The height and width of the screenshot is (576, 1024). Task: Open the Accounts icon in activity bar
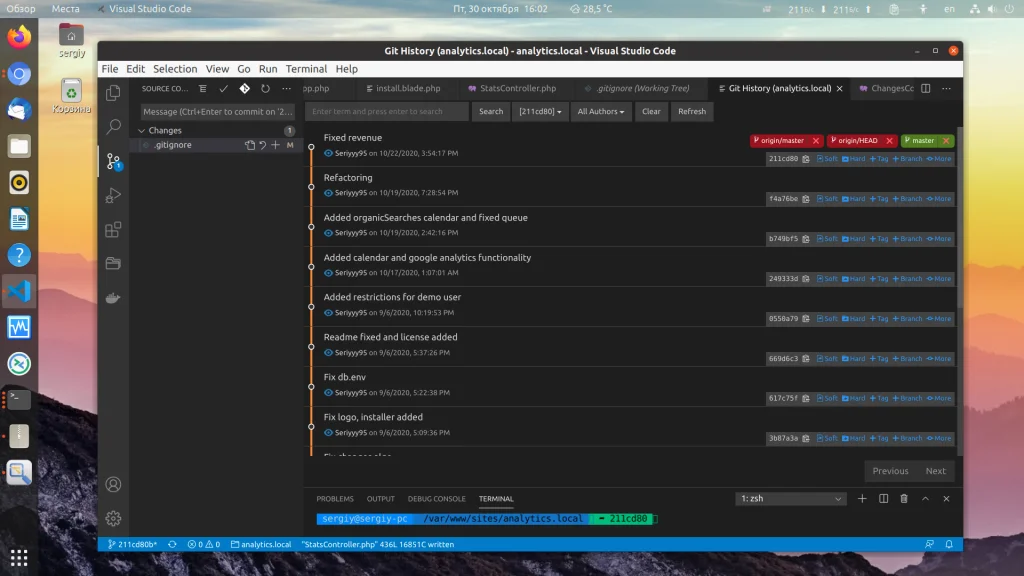(x=113, y=485)
